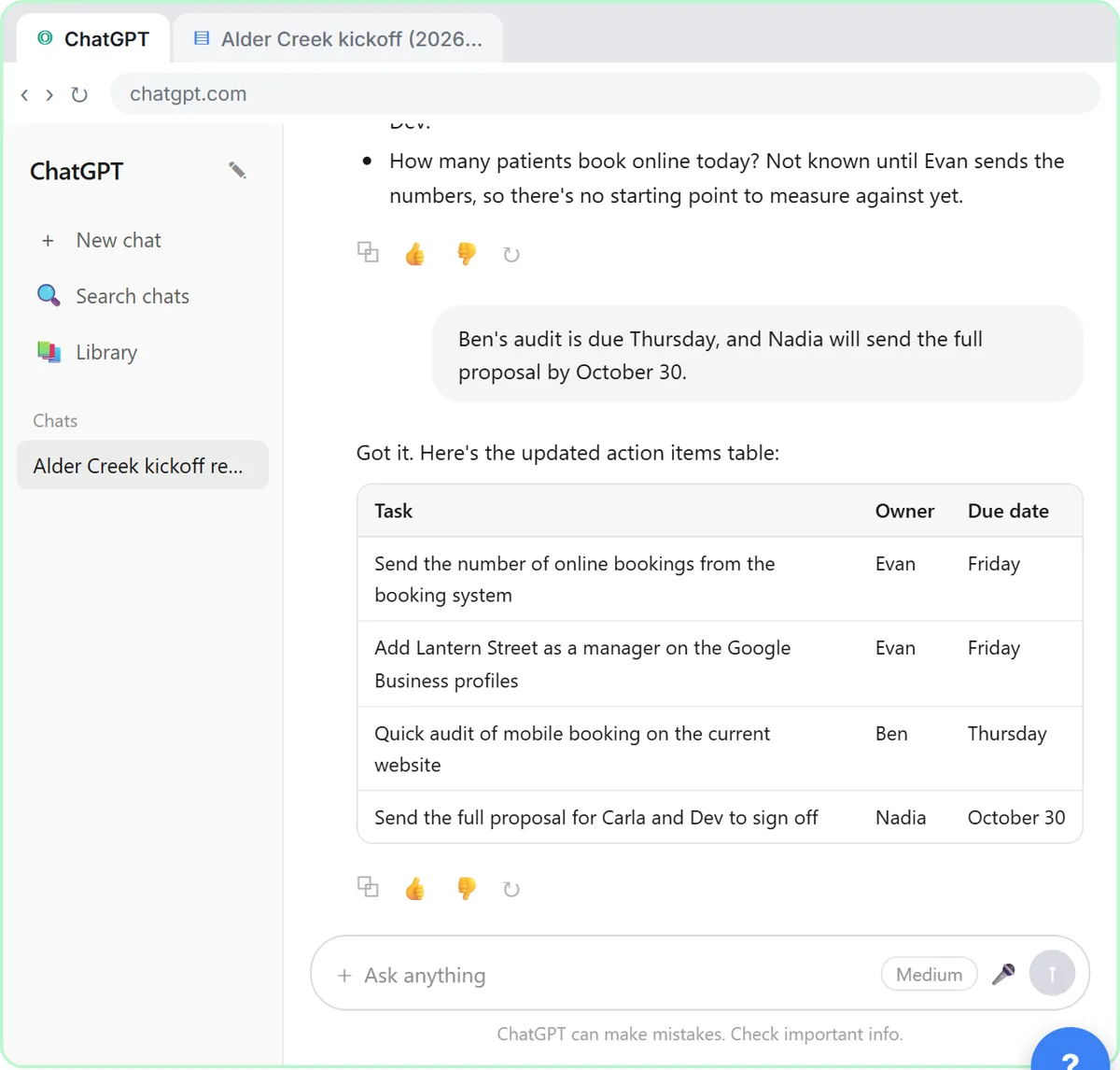Viewport: 1120px width, 1070px height.
Task: Click the chatgpt.com address bar
Action: [x=605, y=93]
